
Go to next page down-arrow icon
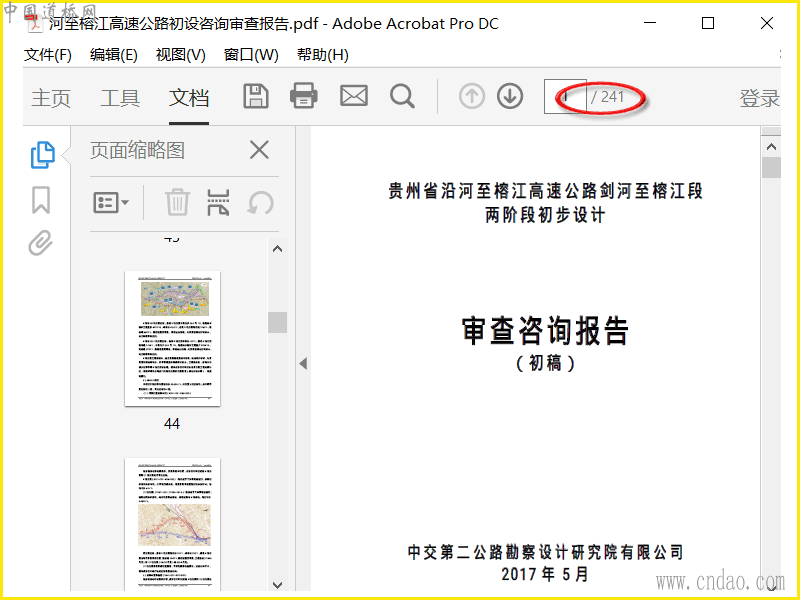pyautogui.click(x=510, y=96)
